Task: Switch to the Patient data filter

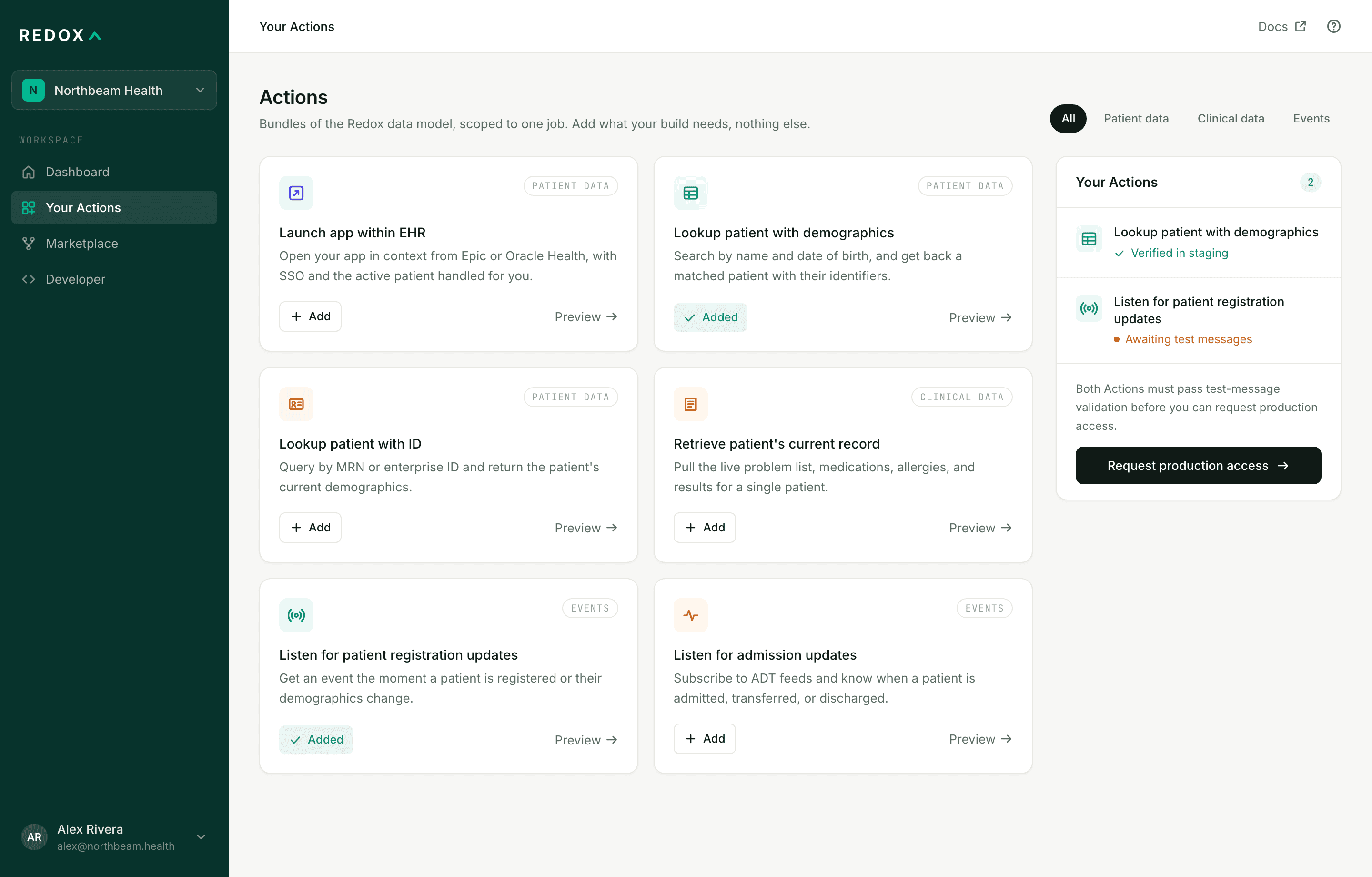Action: [1136, 119]
